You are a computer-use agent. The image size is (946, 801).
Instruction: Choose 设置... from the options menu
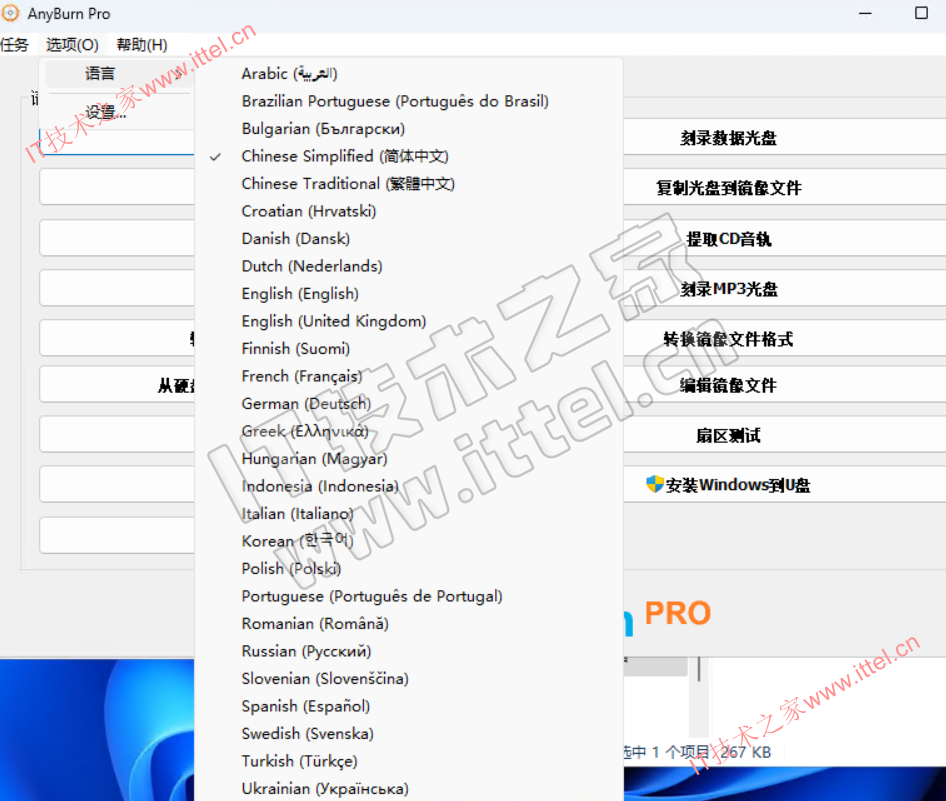105,112
